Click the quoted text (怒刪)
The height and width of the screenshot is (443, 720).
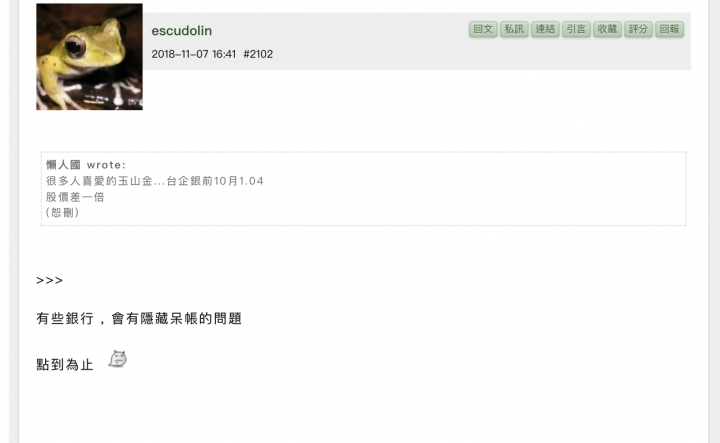(x=62, y=213)
